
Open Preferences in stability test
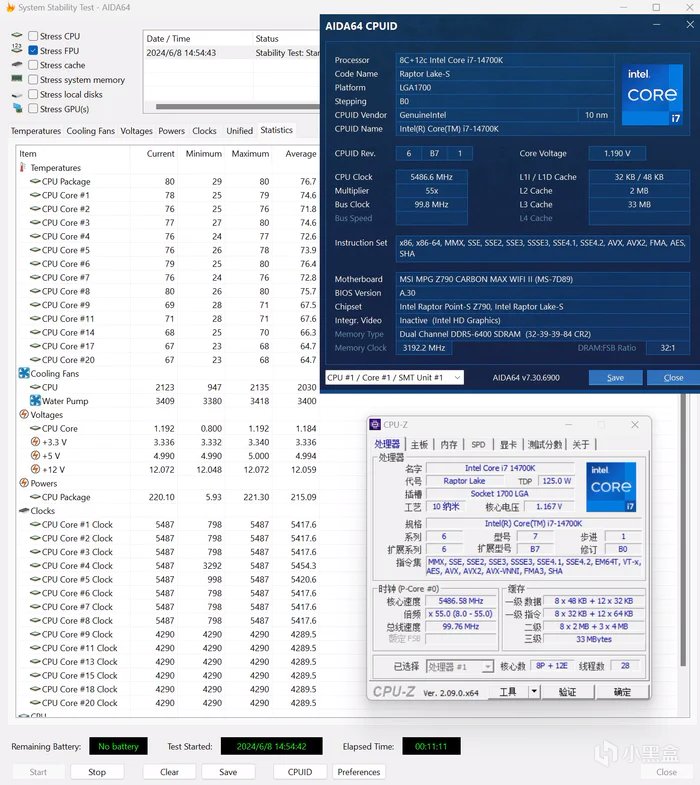pos(359,772)
